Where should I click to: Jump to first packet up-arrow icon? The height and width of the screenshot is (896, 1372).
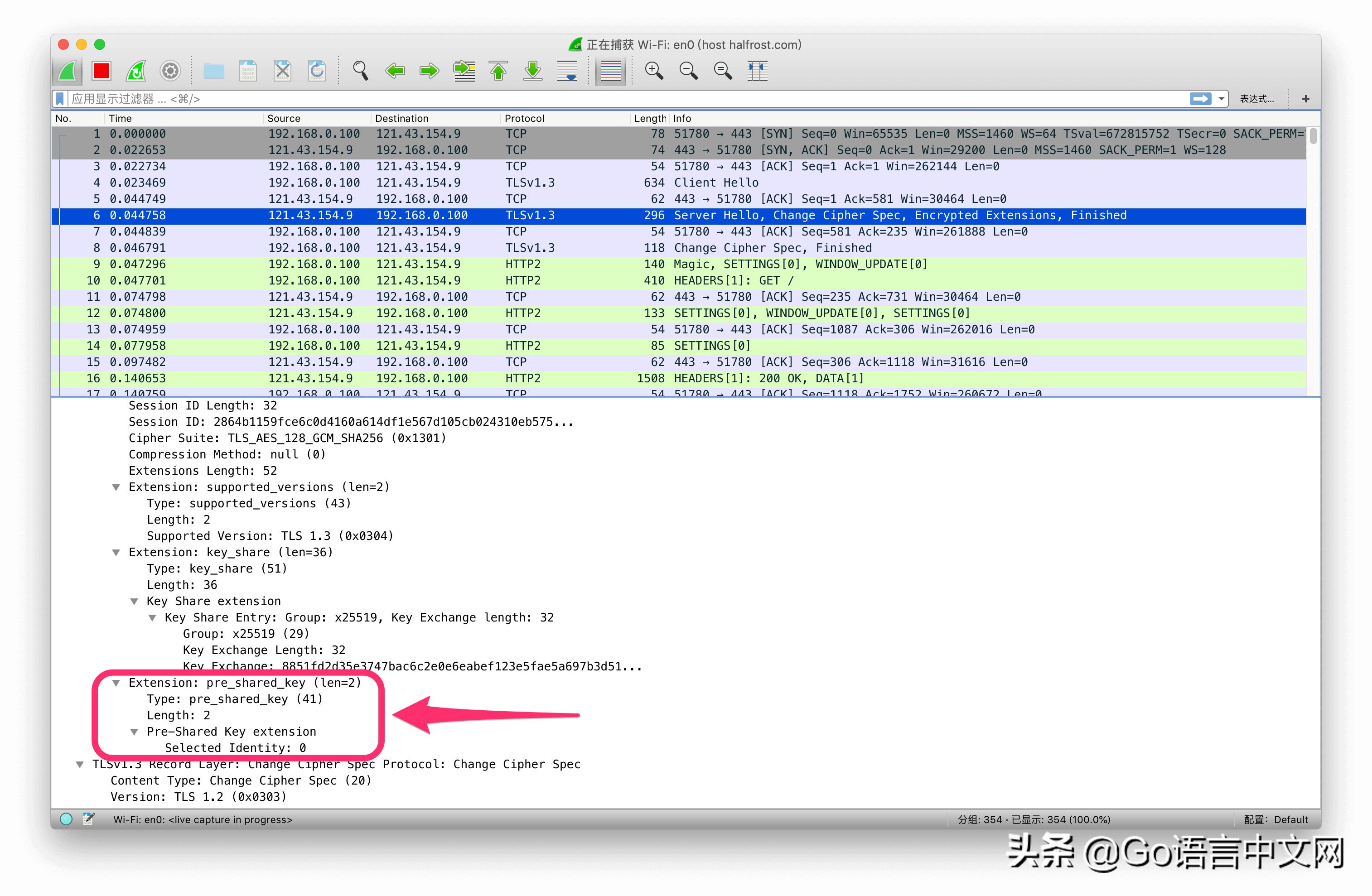pyautogui.click(x=499, y=71)
